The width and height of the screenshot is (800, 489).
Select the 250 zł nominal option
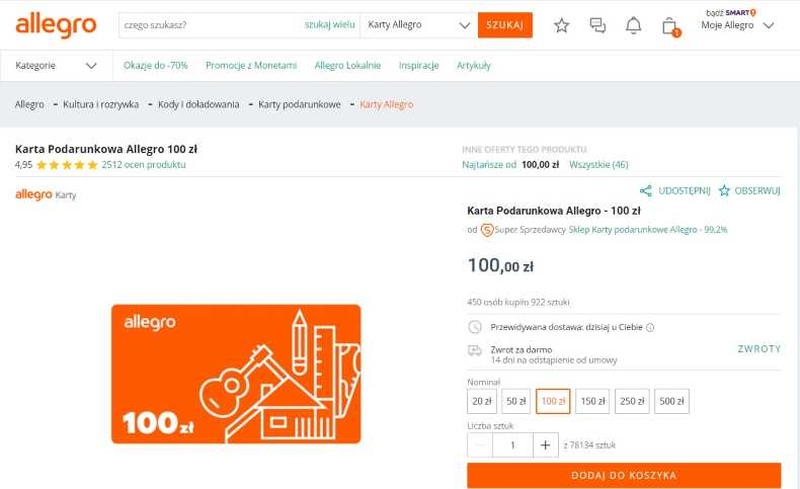click(632, 401)
